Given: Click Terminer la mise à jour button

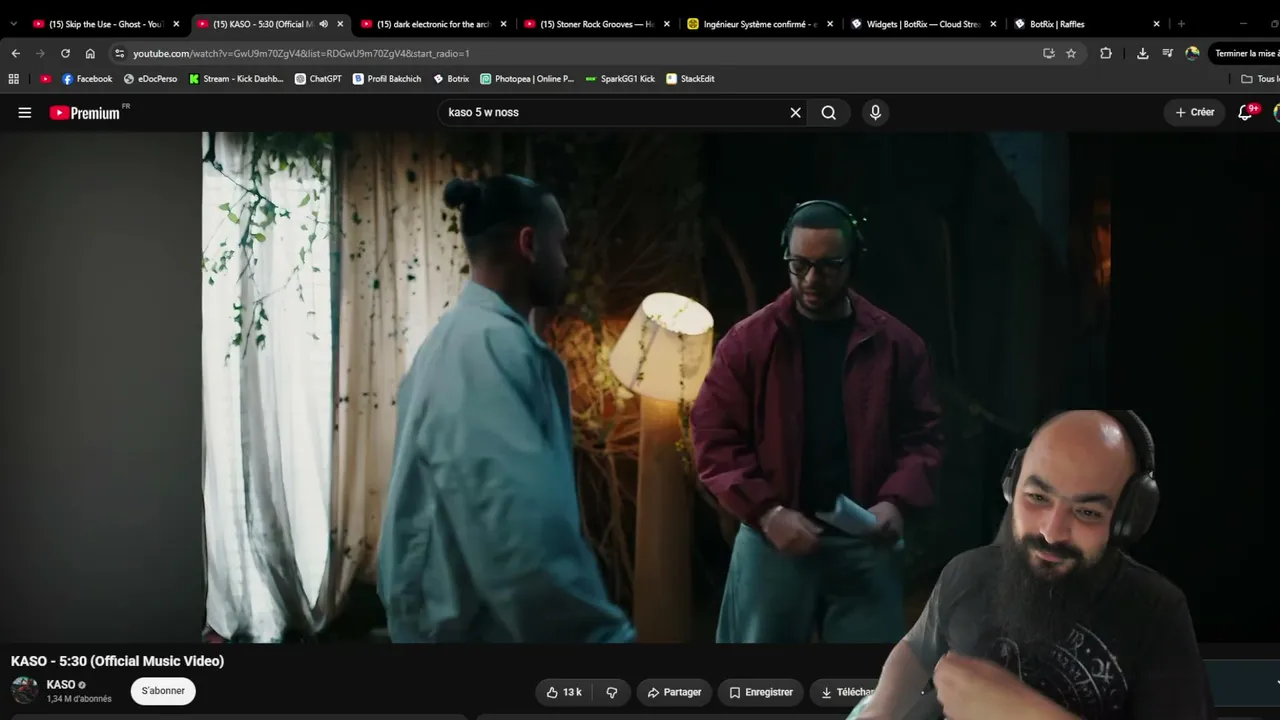Looking at the screenshot, I should (1246, 54).
